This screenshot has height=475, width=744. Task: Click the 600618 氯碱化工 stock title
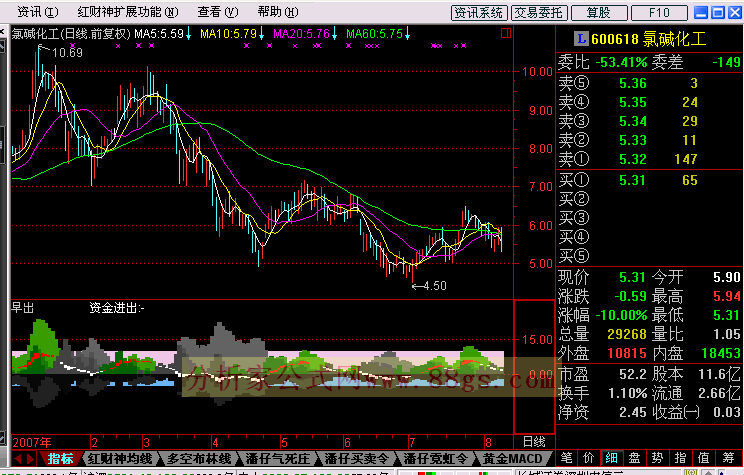[x=649, y=39]
